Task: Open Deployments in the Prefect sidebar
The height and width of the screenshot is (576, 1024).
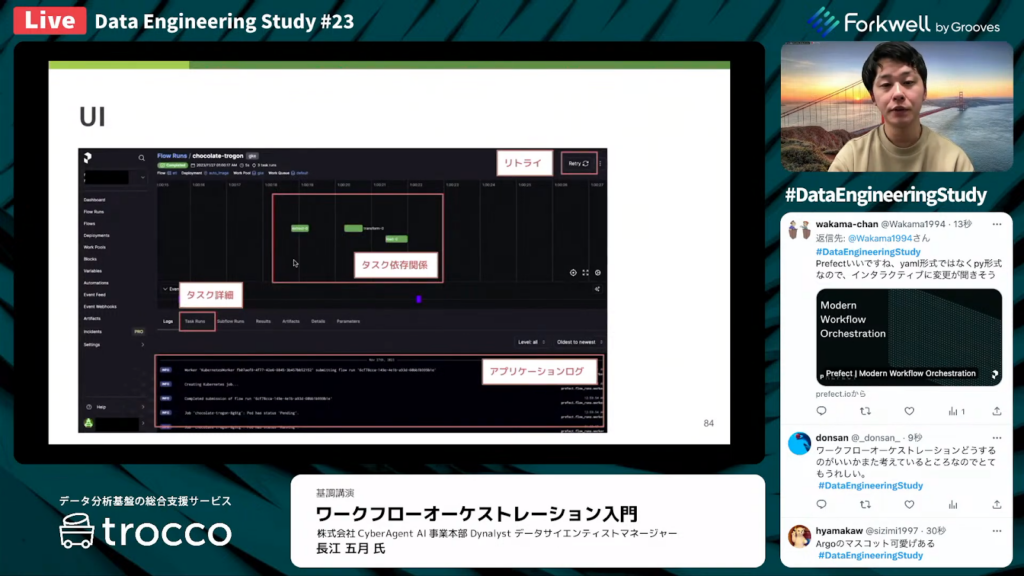Action: coord(97,235)
